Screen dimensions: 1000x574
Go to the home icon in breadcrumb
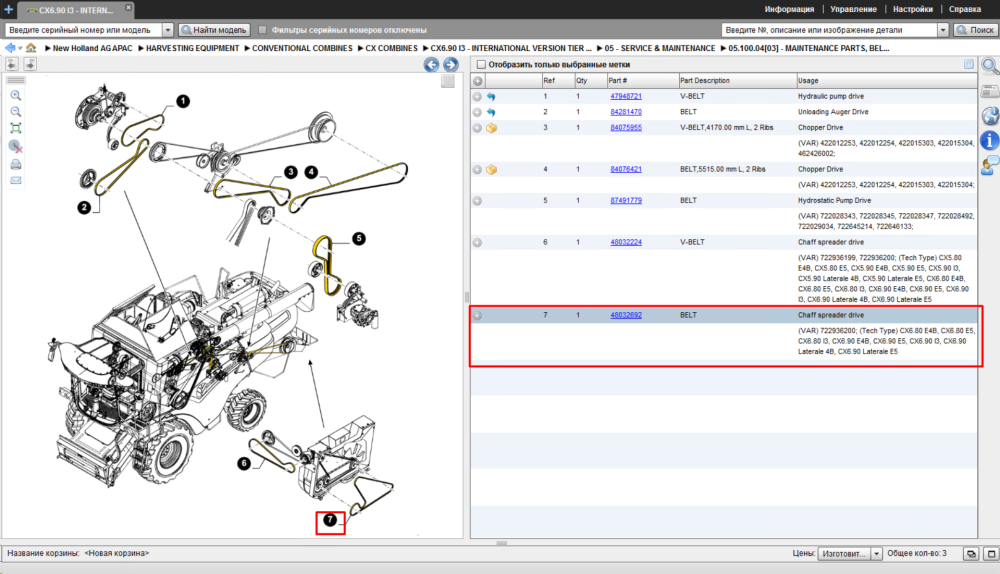(31, 48)
